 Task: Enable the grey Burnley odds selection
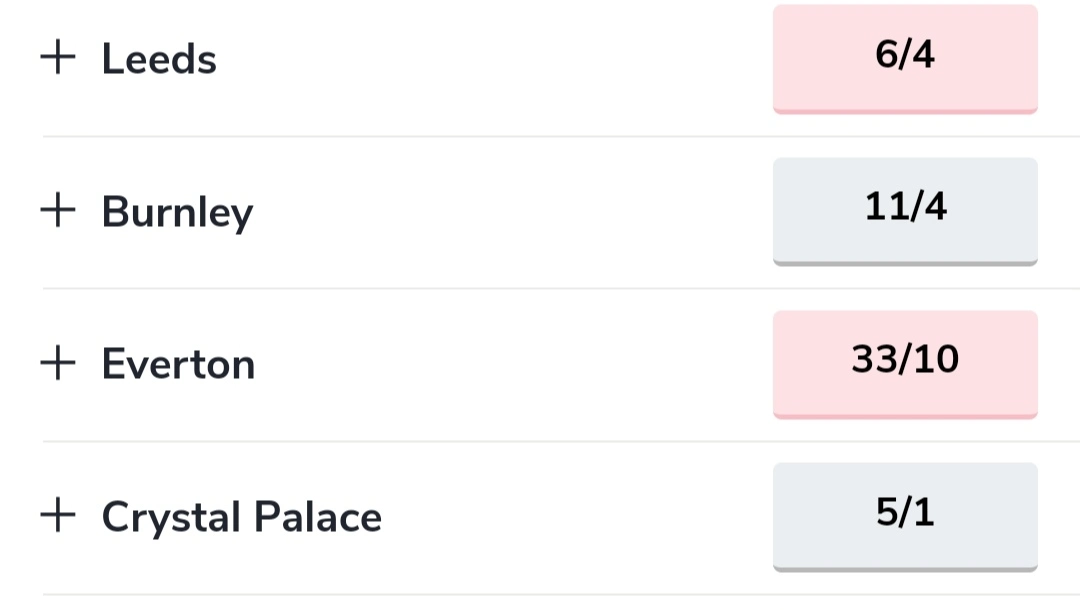pyautogui.click(x=905, y=210)
